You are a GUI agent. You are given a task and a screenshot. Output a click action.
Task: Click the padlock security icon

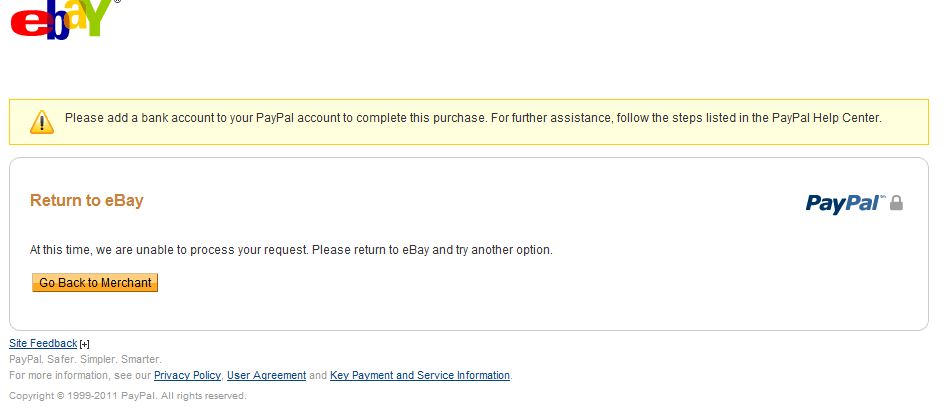point(896,203)
